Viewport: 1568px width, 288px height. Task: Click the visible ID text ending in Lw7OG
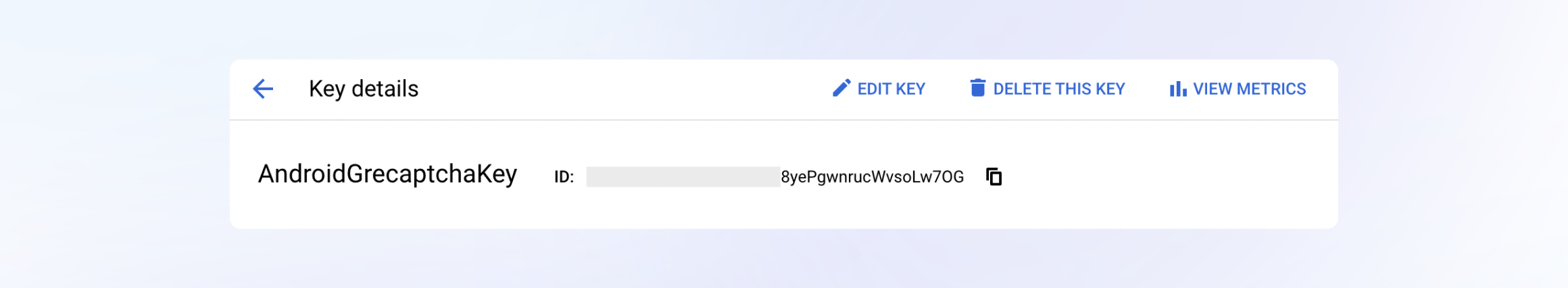tap(872, 176)
